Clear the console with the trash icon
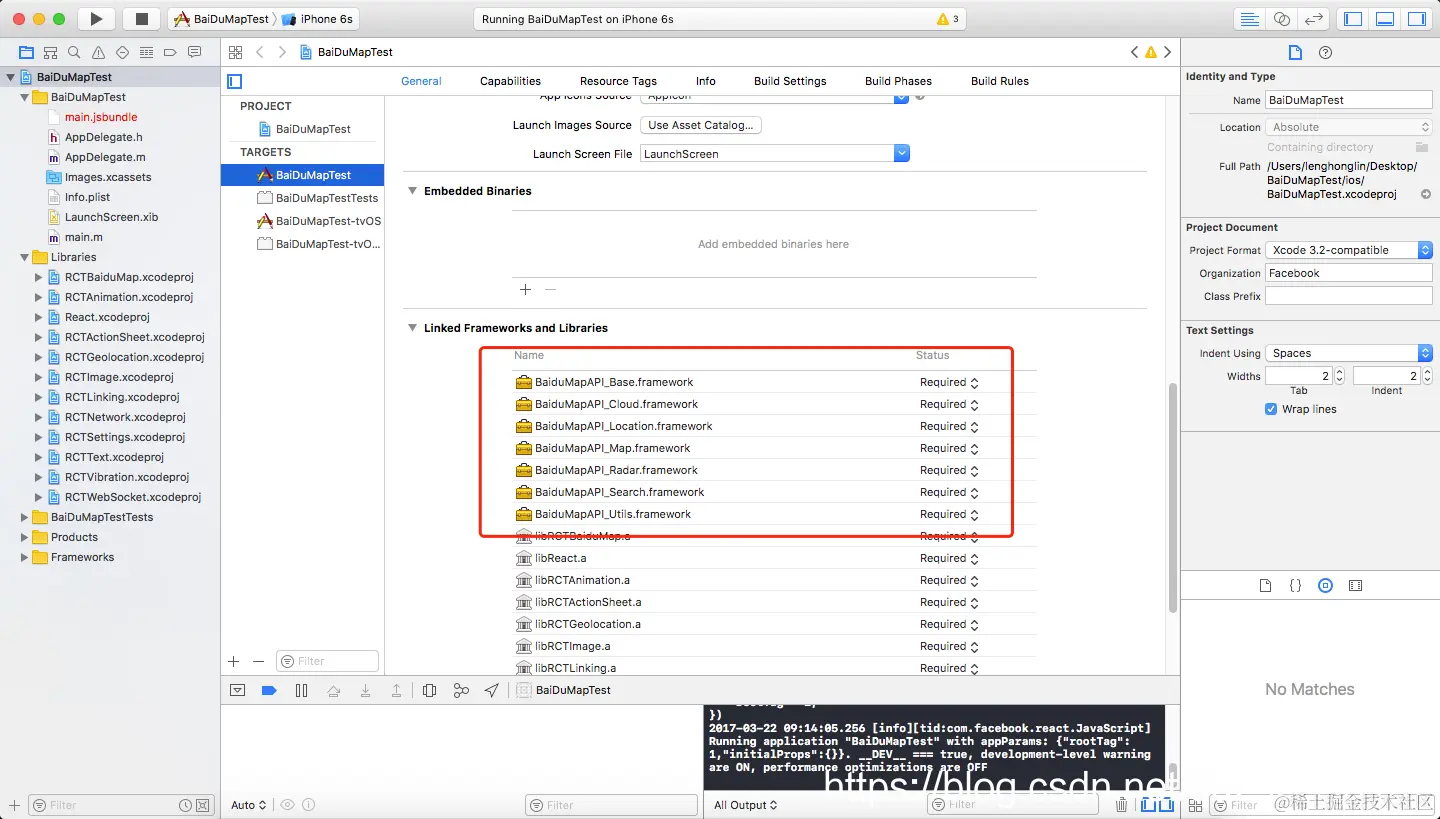This screenshot has width=1440, height=819. pos(1122,804)
